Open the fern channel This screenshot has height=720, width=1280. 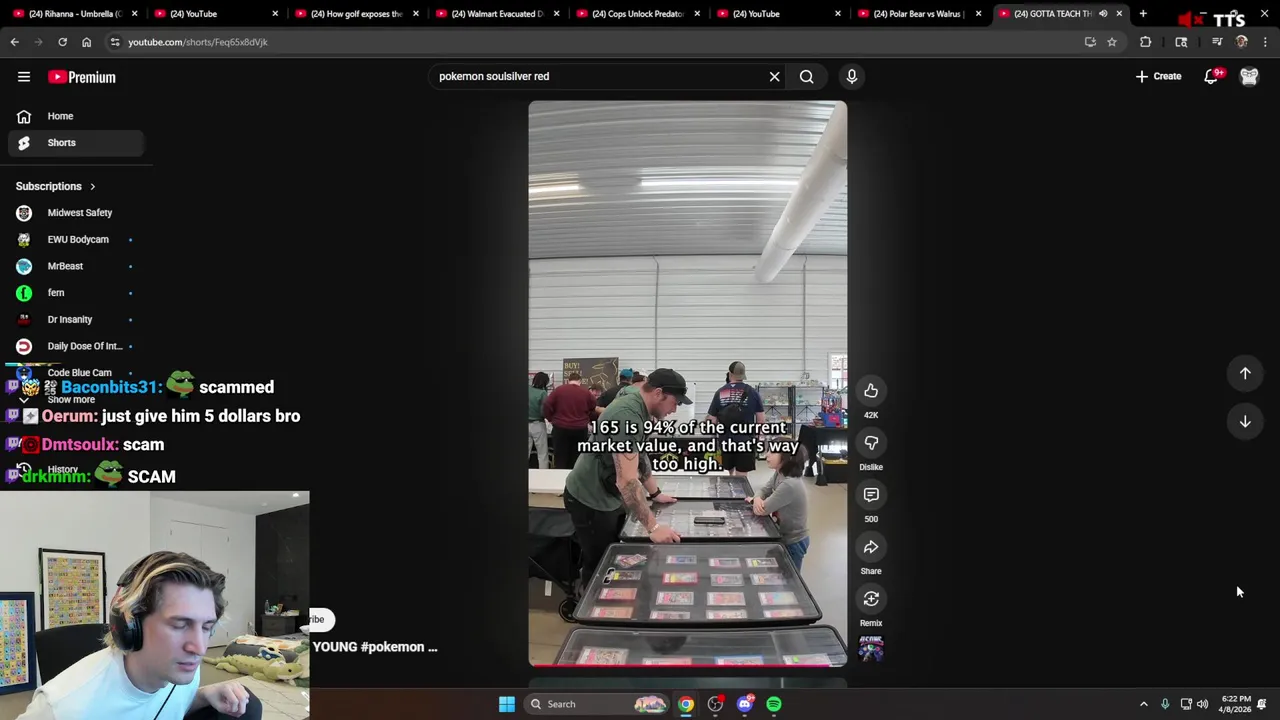coord(75,293)
